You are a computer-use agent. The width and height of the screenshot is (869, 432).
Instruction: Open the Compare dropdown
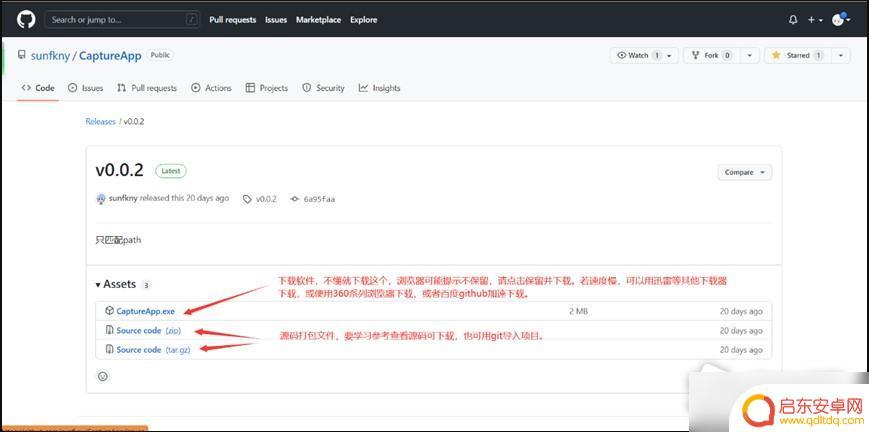744,172
